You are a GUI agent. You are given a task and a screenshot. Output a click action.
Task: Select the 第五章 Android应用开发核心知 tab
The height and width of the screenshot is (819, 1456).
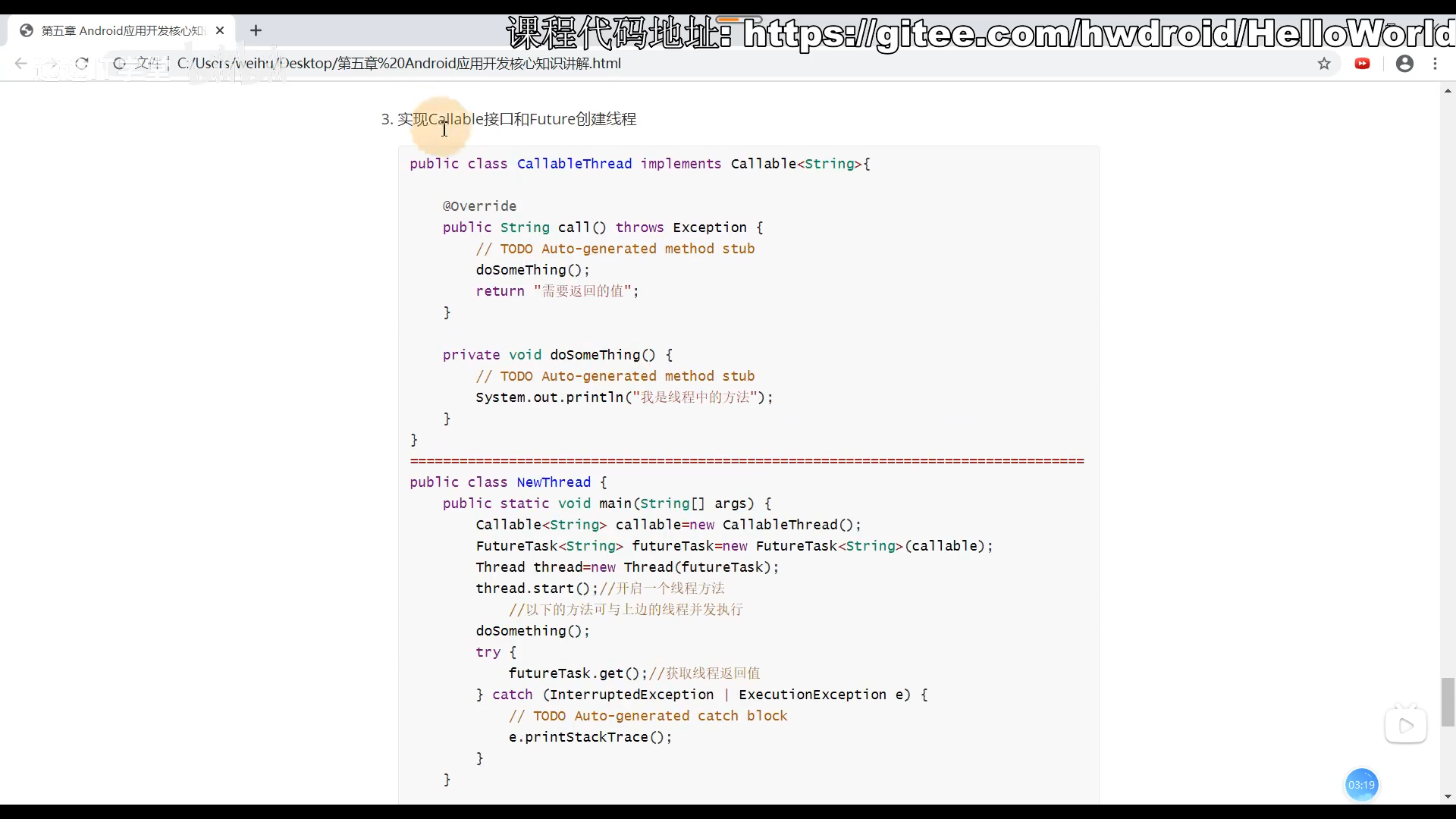point(123,30)
